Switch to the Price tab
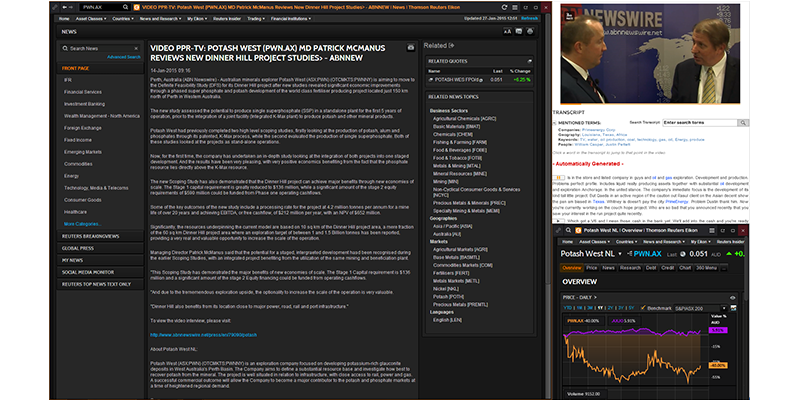Viewport: 800px width, 400px height. (x=592, y=268)
